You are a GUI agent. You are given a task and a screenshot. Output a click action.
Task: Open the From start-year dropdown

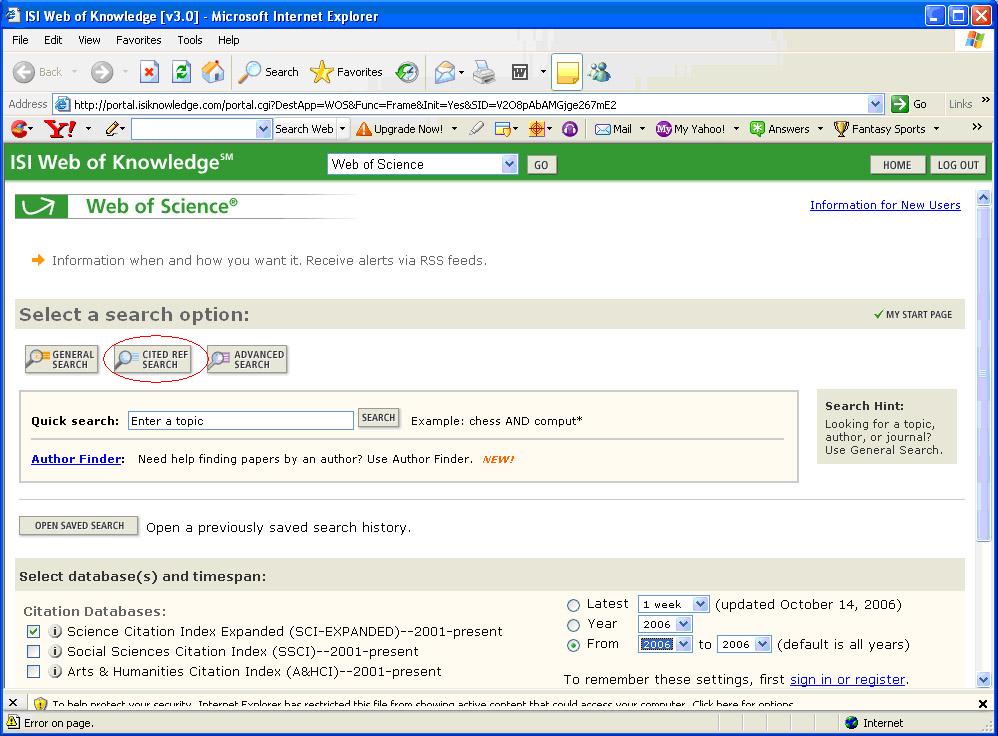pyautogui.click(x=684, y=644)
